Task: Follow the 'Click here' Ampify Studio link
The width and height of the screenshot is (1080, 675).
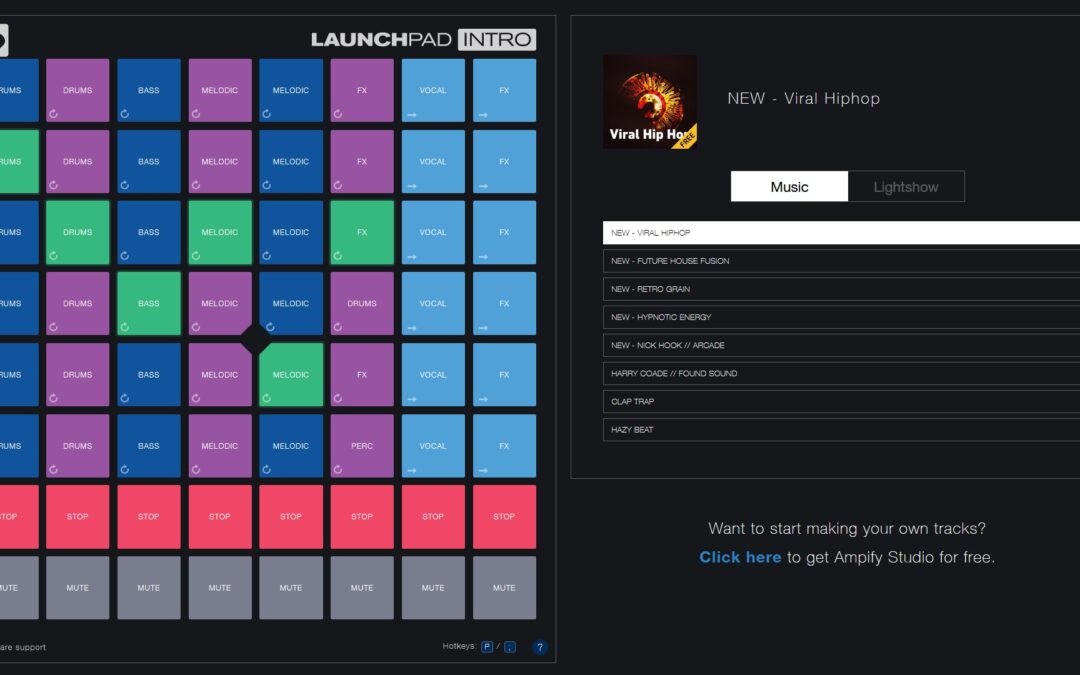Action: [740, 557]
